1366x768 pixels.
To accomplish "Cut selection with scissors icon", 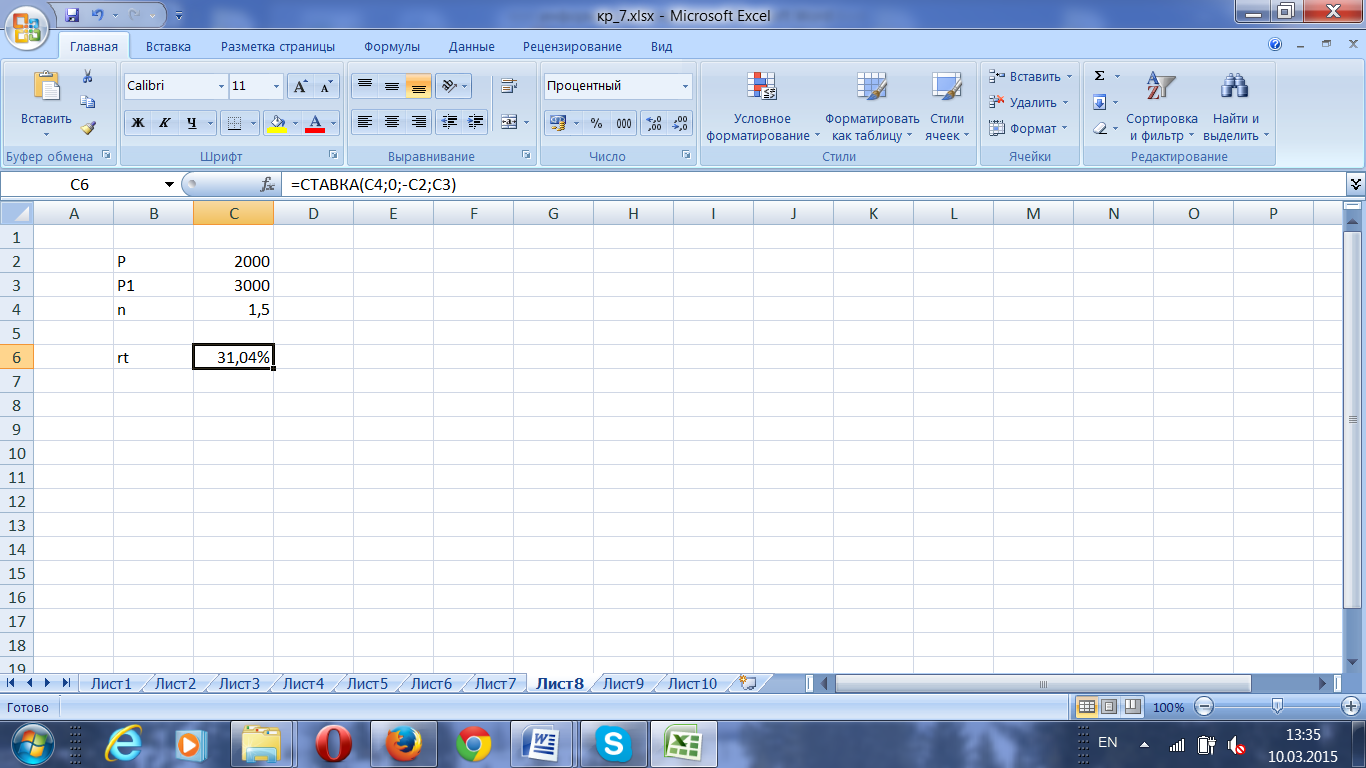I will click(x=88, y=76).
